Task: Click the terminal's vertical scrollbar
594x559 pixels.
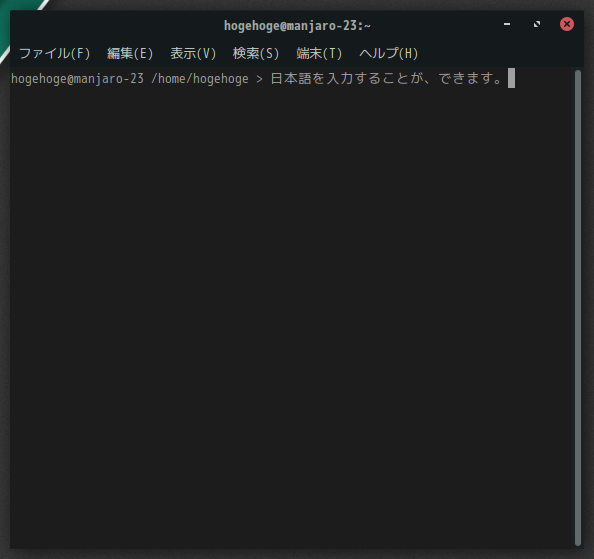Action: [578, 308]
